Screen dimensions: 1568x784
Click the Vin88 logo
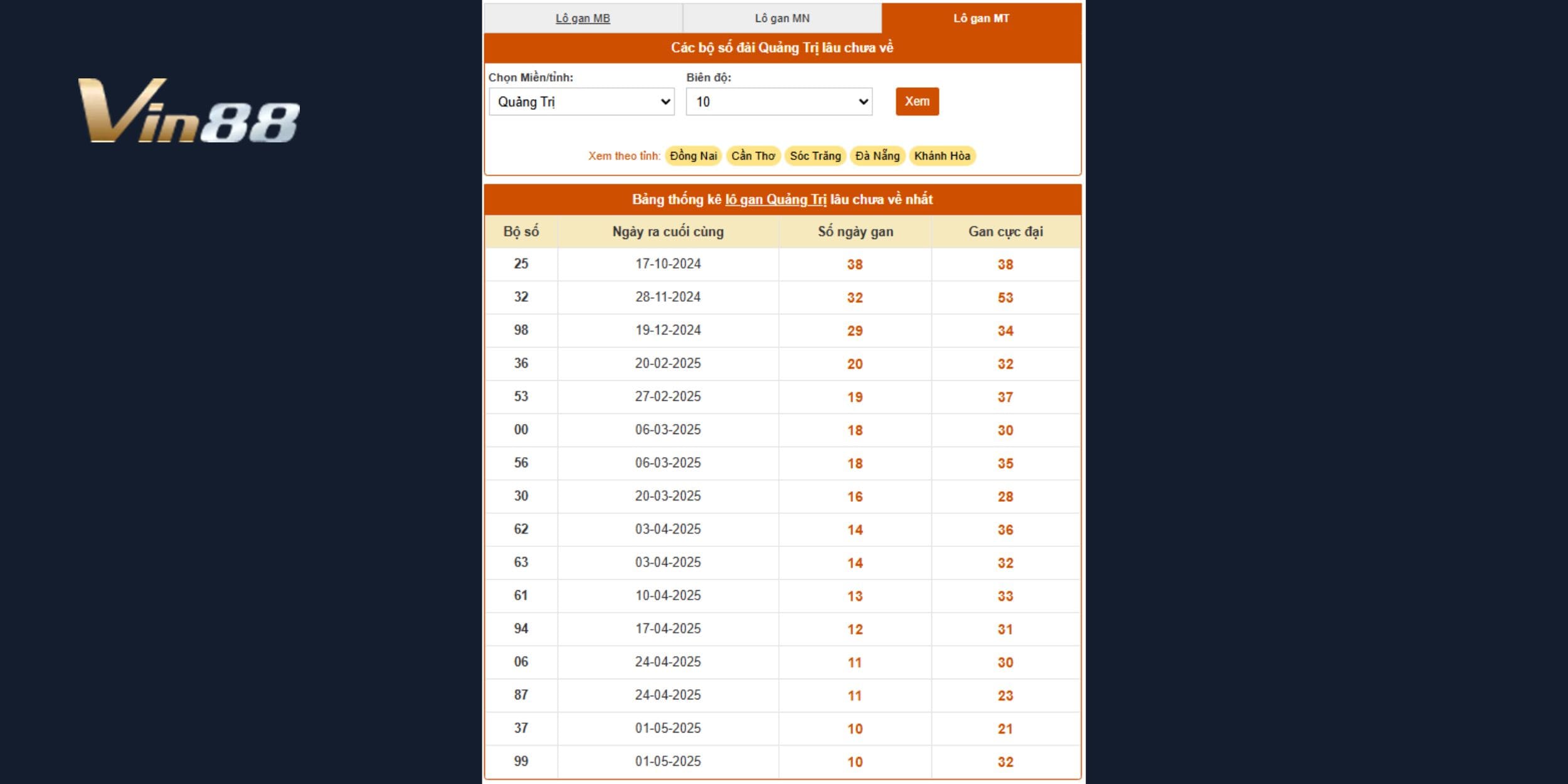coord(189,110)
